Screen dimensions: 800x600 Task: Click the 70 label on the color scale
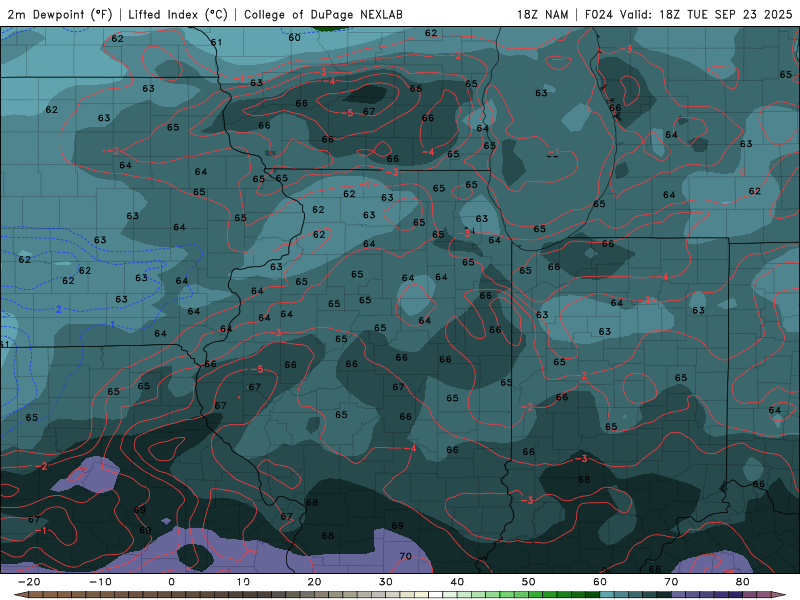click(671, 582)
